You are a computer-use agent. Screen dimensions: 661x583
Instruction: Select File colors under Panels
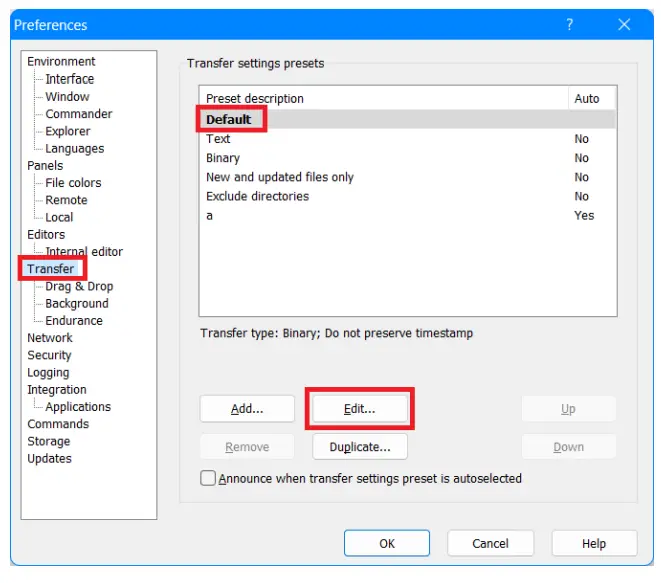point(73,183)
